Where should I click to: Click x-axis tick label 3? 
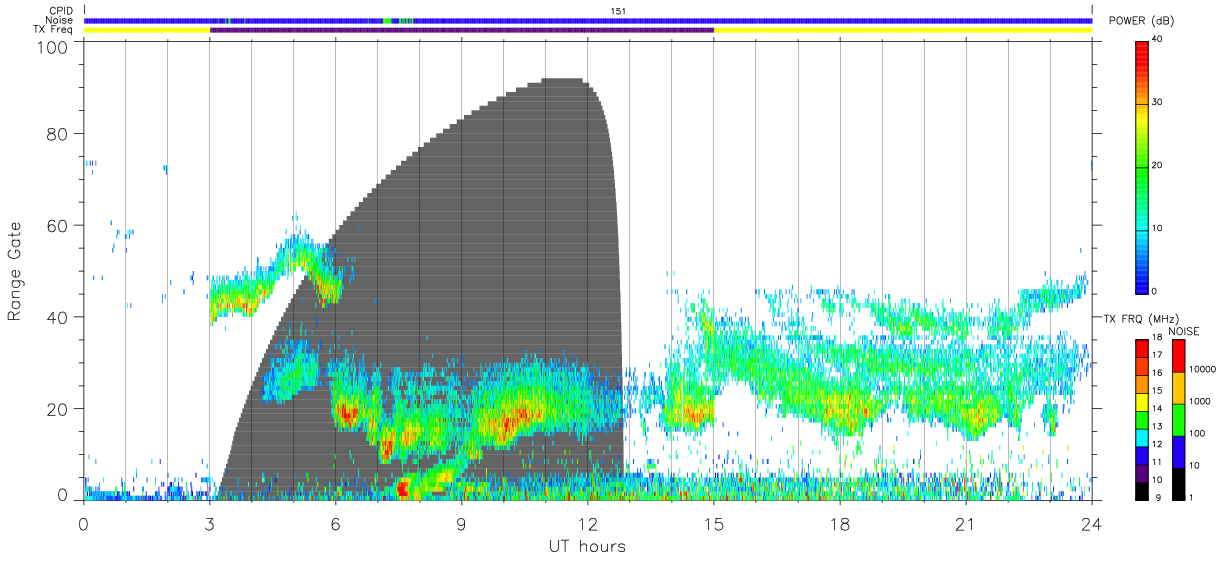pyautogui.click(x=209, y=523)
